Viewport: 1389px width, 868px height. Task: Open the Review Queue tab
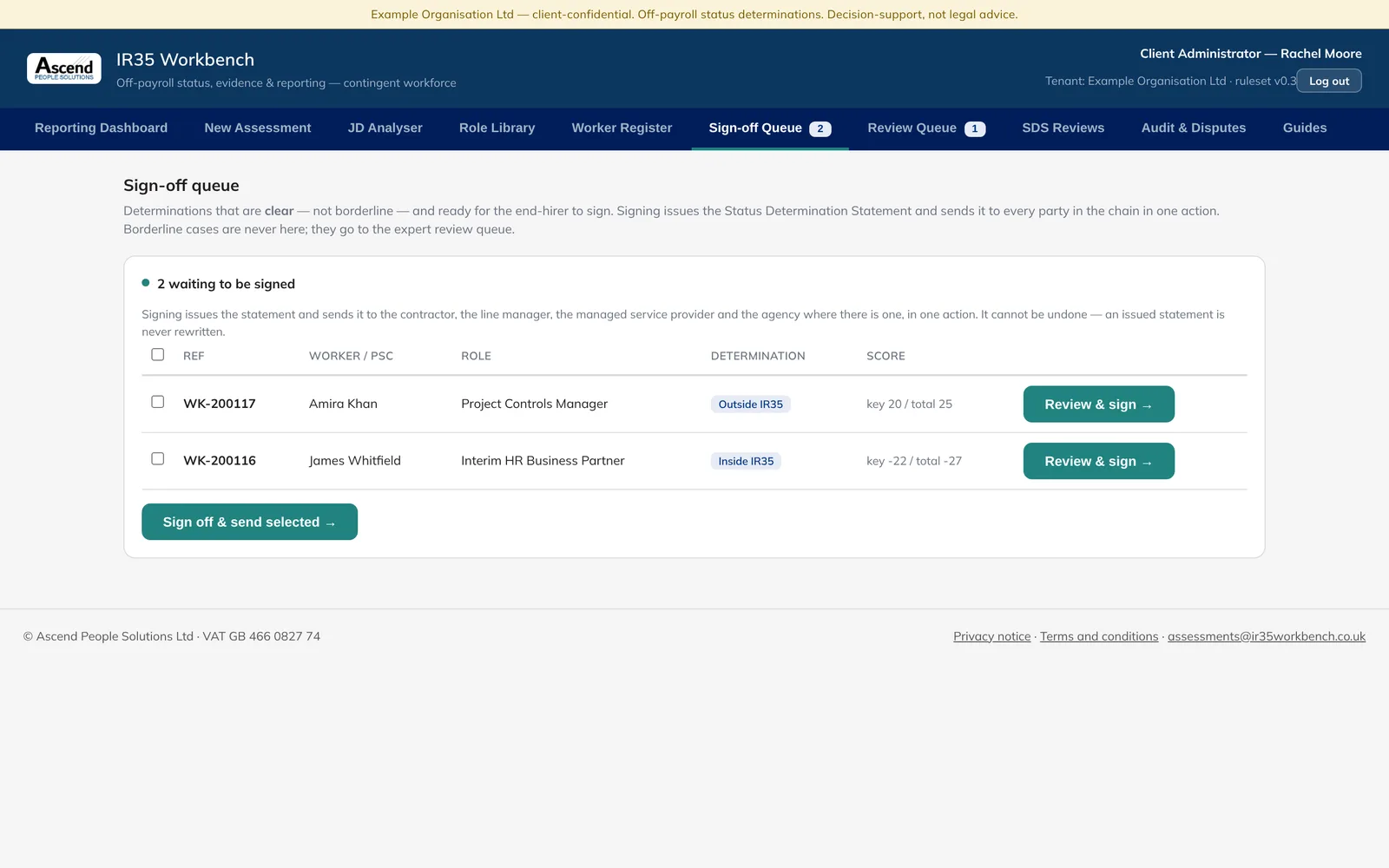[926, 128]
